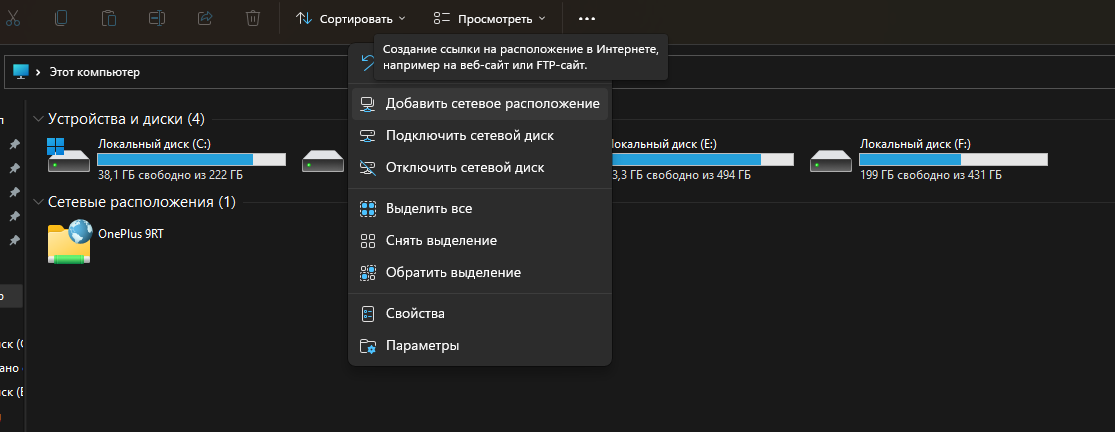This screenshot has width=1115, height=432.
Task: Click the C: drive storage usage bar
Action: click(191, 159)
